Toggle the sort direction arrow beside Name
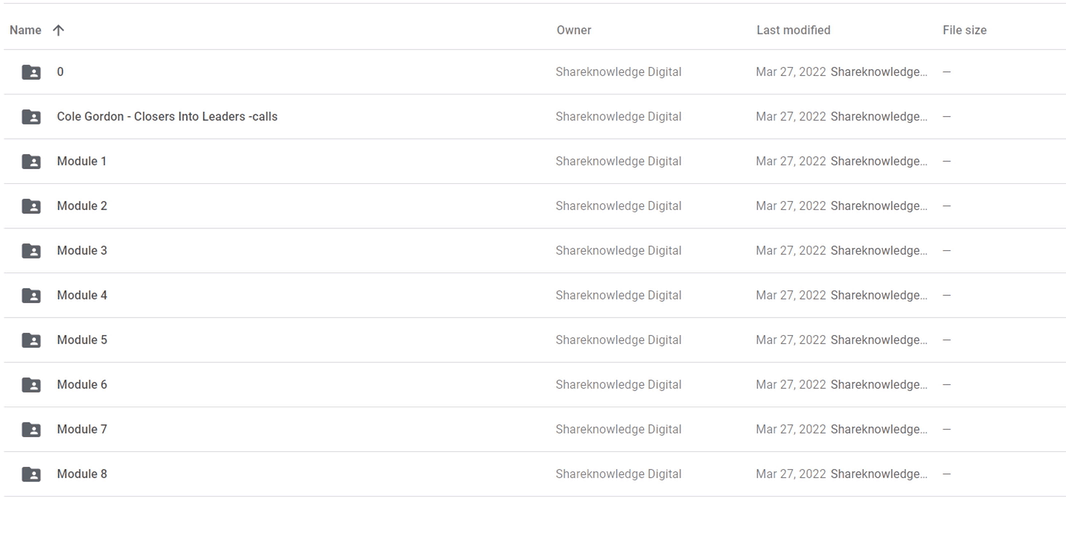Image resolution: width=1066 pixels, height=554 pixels. [x=58, y=30]
